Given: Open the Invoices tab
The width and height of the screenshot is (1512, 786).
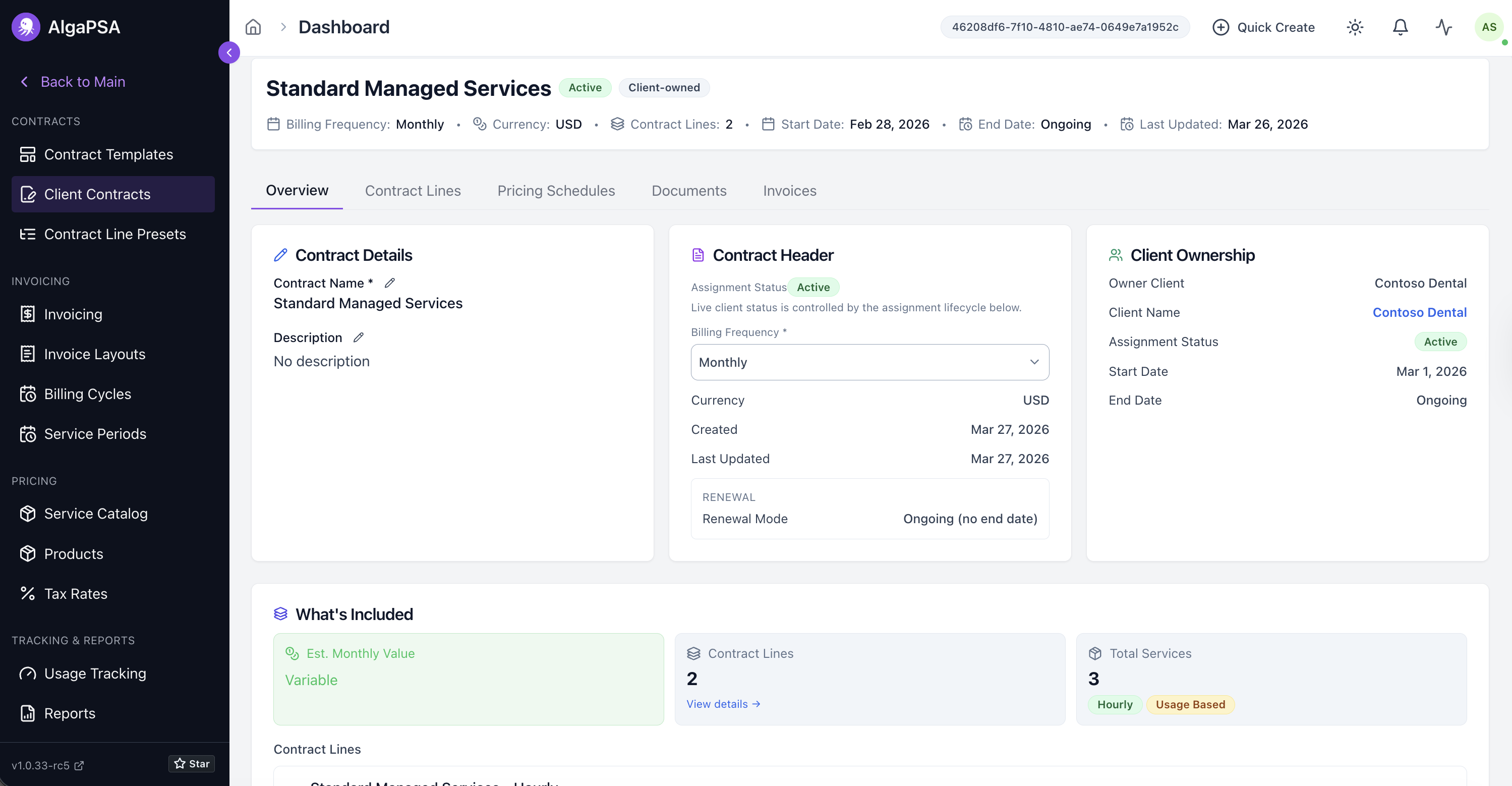Looking at the screenshot, I should click(x=789, y=191).
